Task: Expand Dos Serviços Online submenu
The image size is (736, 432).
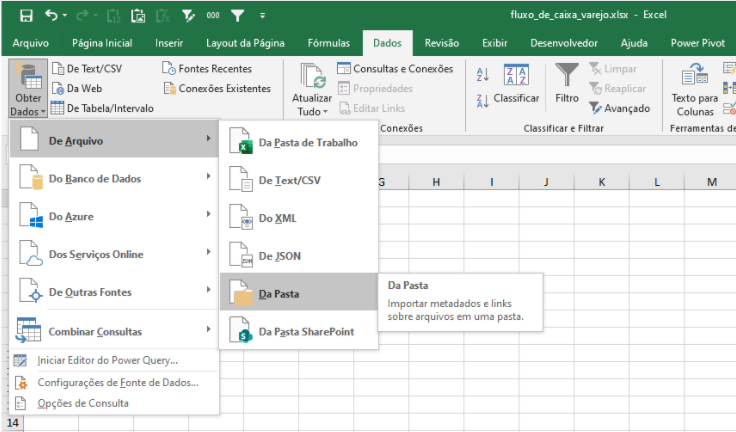Action: click(114, 254)
